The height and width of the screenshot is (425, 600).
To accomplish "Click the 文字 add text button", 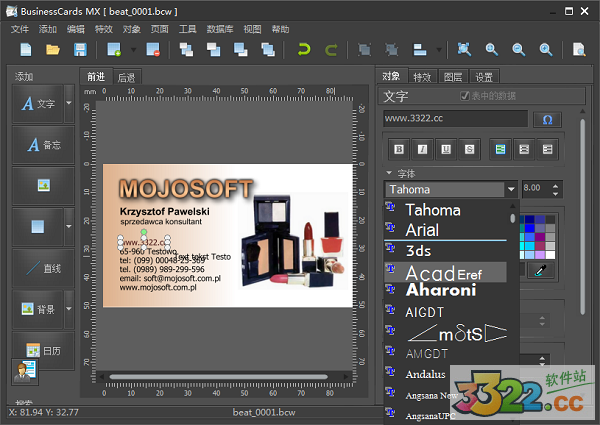I will click(38, 103).
